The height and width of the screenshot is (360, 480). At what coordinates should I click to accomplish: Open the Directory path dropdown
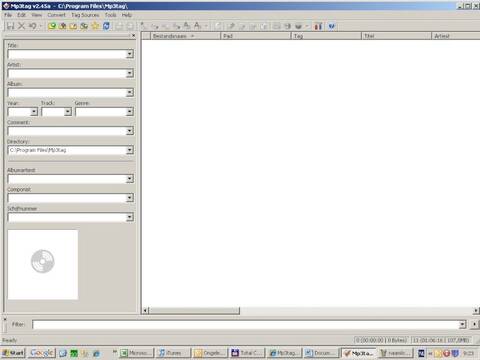[130, 150]
